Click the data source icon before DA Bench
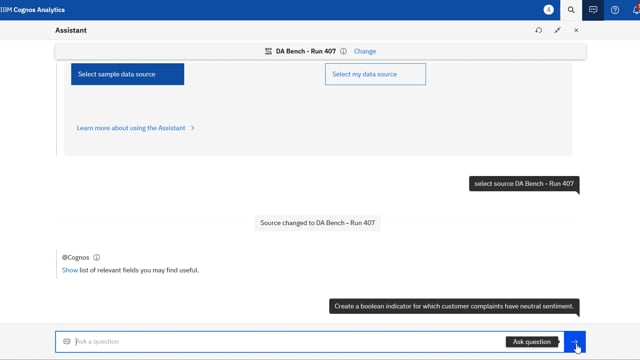 point(268,51)
